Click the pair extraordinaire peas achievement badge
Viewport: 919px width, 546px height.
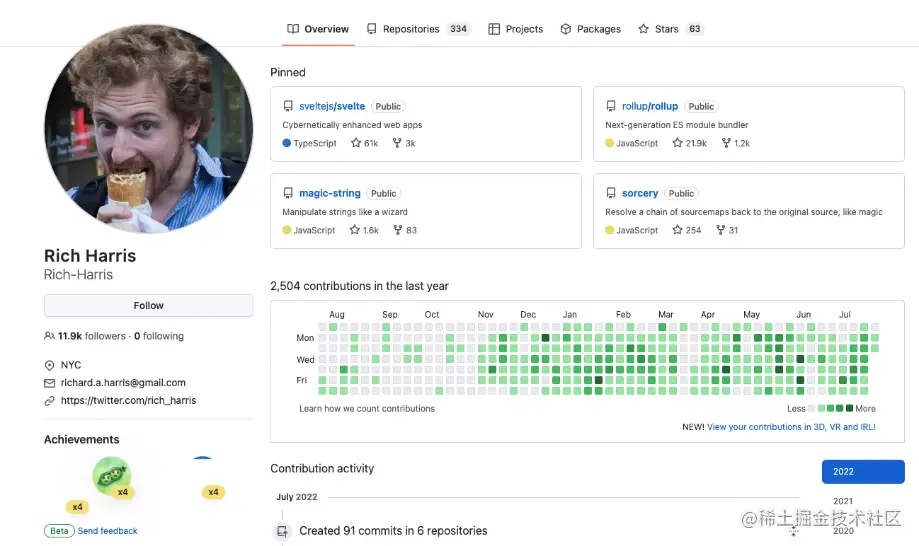click(x=111, y=476)
